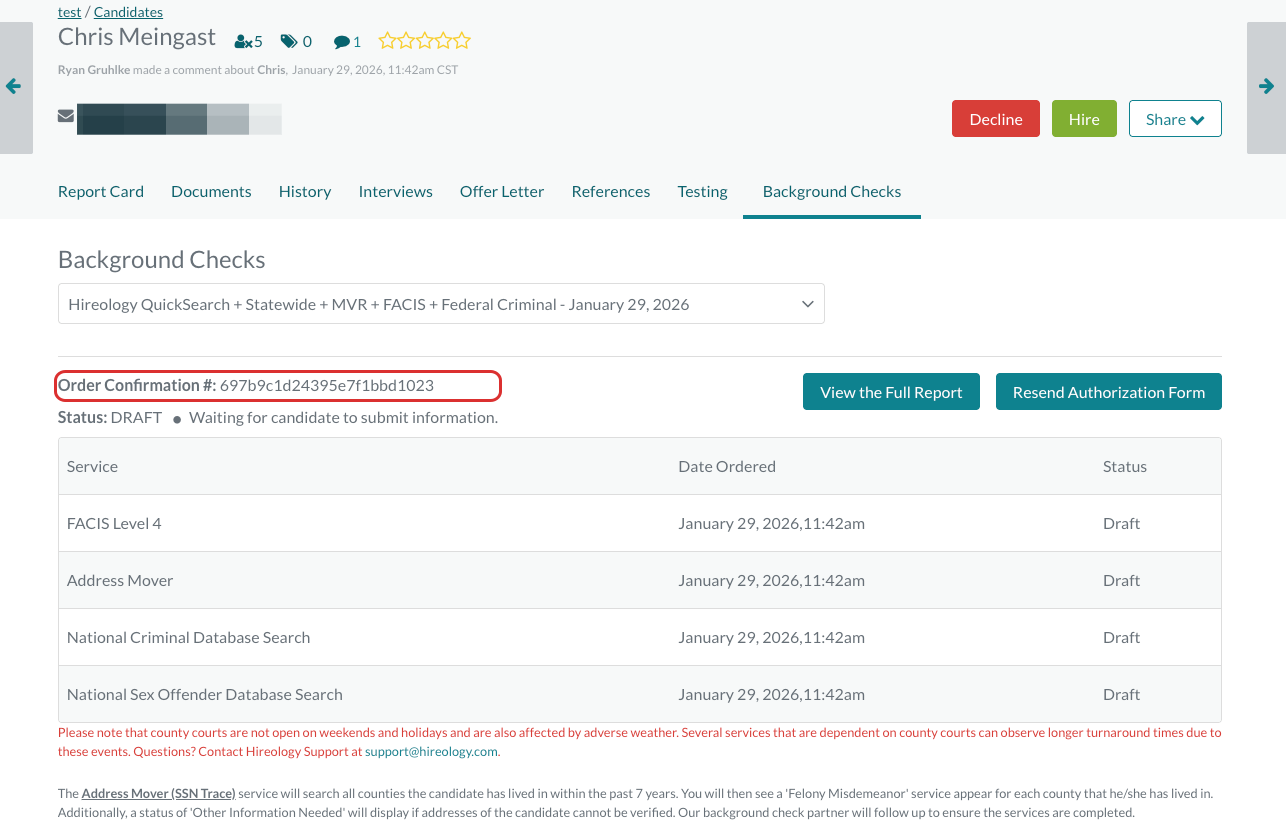Click View the Full Report button
Viewport: 1286px width, 830px height.
891,392
